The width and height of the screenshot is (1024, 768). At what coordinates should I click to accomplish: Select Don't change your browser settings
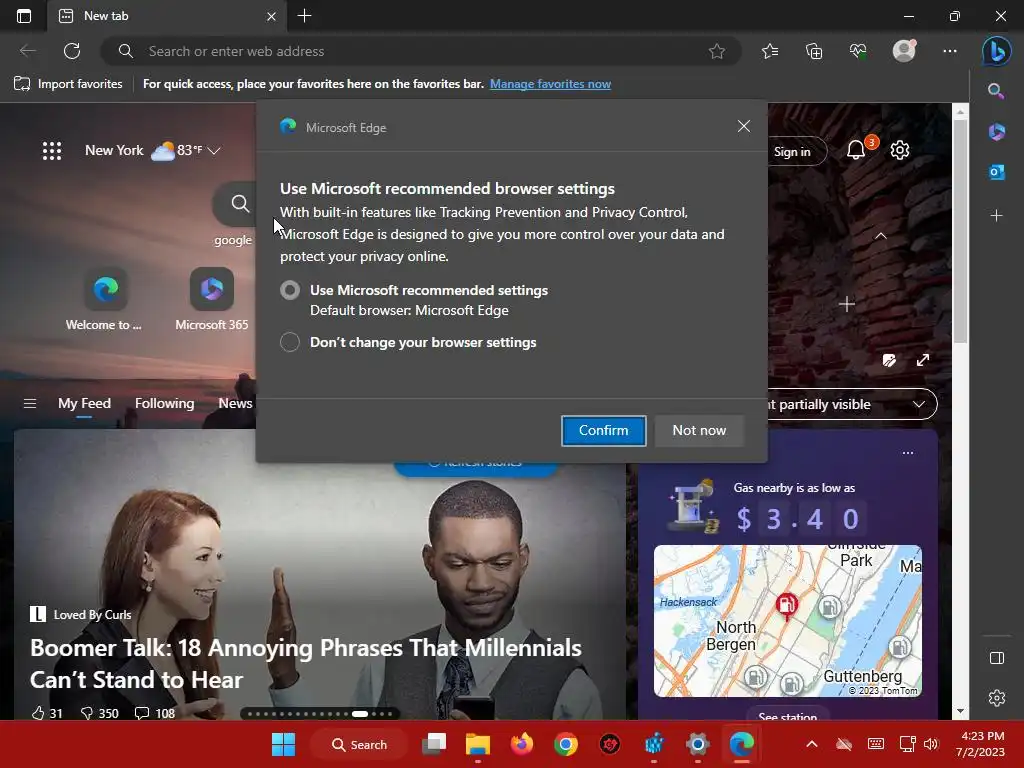pyautogui.click(x=290, y=342)
